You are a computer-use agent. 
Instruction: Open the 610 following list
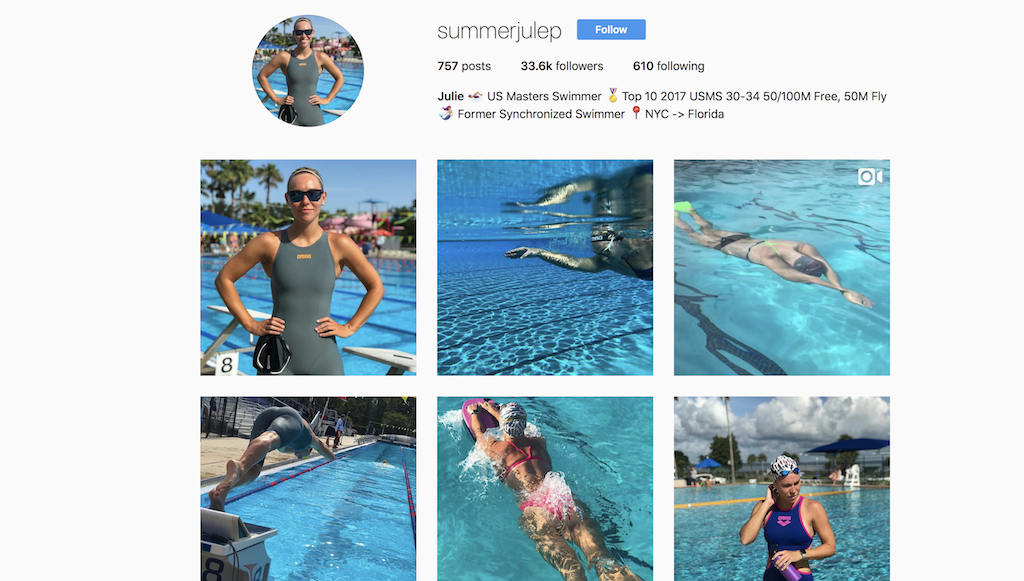668,66
